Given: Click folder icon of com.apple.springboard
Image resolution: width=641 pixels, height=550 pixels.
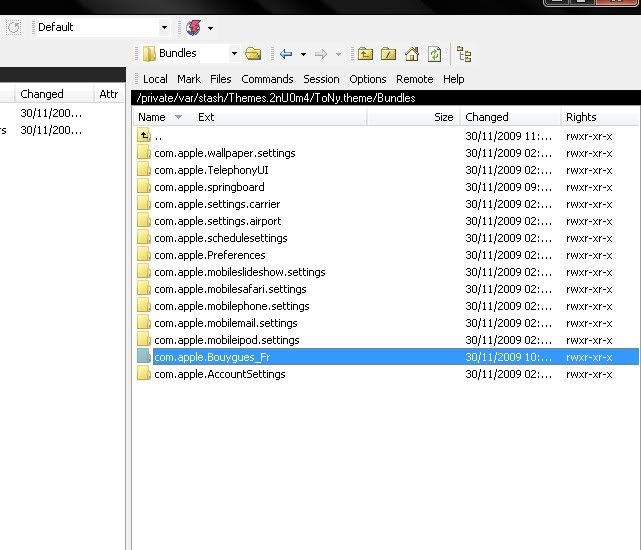Looking at the screenshot, I should click(144, 187).
